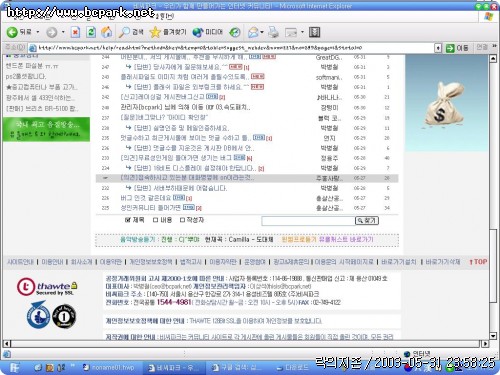Viewport: 500px width, 375px height.
Task: Click the now-playing Camilla song text
Action: click(239, 239)
